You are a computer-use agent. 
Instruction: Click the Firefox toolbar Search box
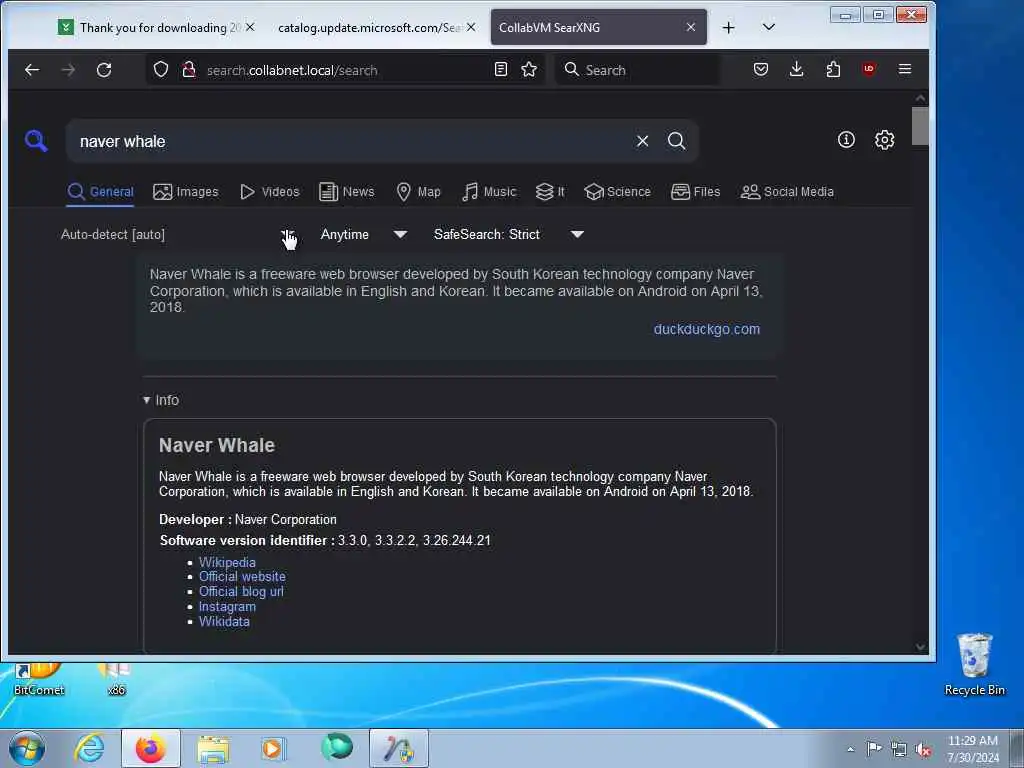[638, 70]
